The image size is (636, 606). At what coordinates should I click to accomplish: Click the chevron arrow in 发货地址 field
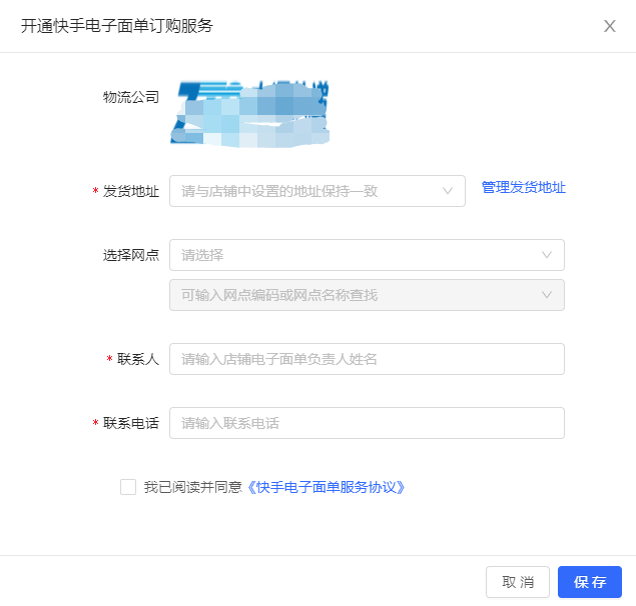[x=447, y=191]
